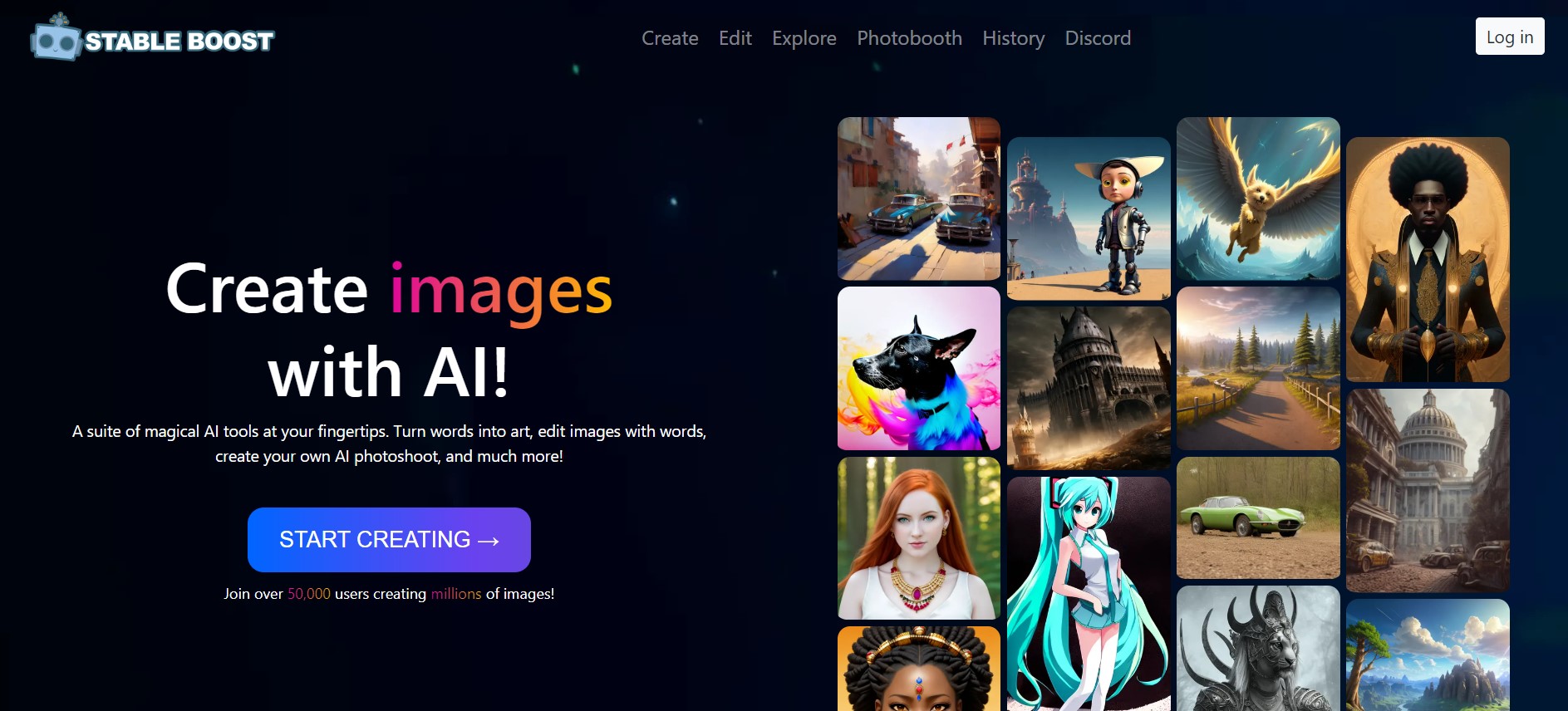The width and height of the screenshot is (1568, 711).
Task: View the dark gothic castle thumbnail
Action: tap(1089, 388)
